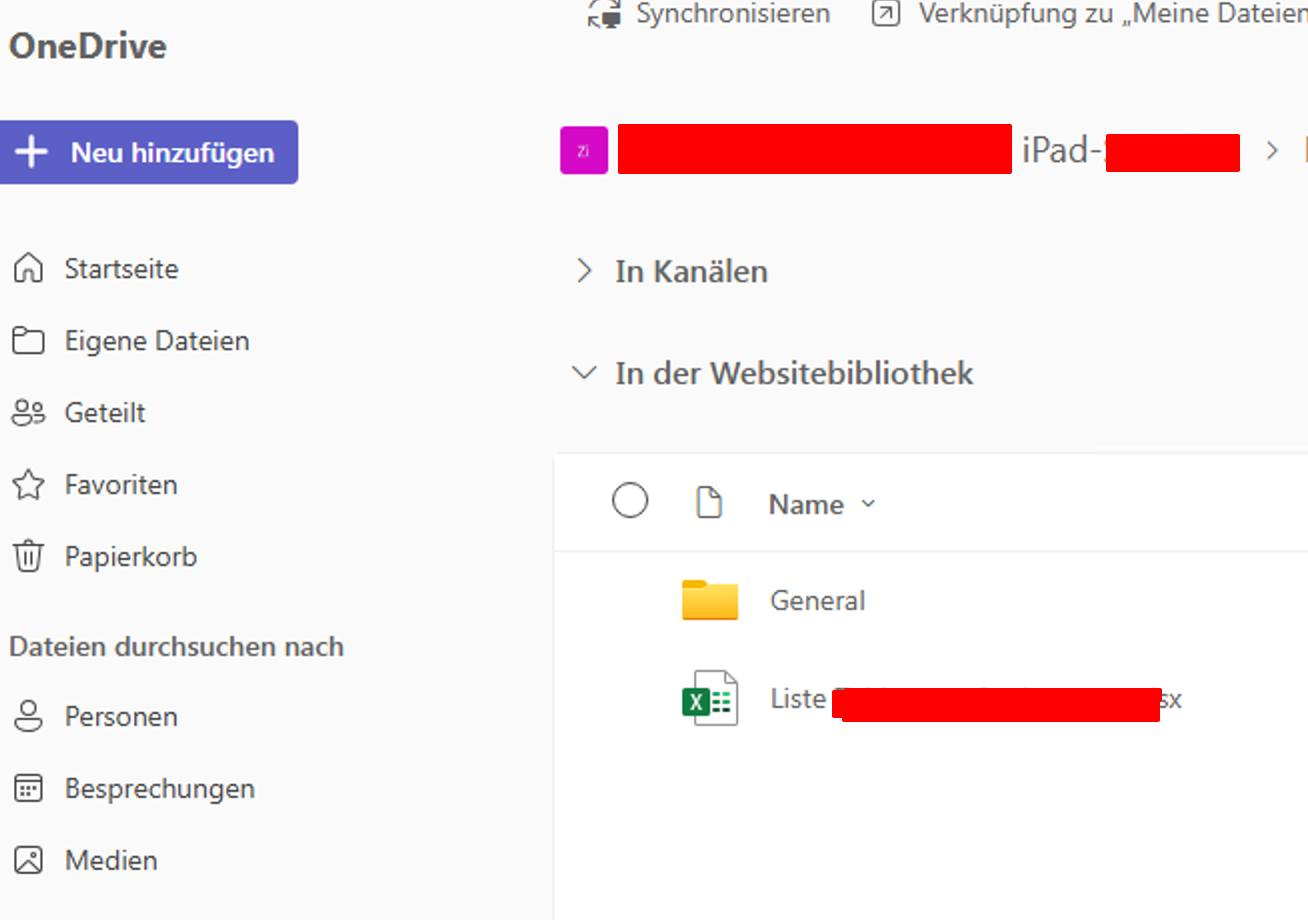The height and width of the screenshot is (920, 1308).
Task: Open the General folder name link
Action: (x=817, y=600)
